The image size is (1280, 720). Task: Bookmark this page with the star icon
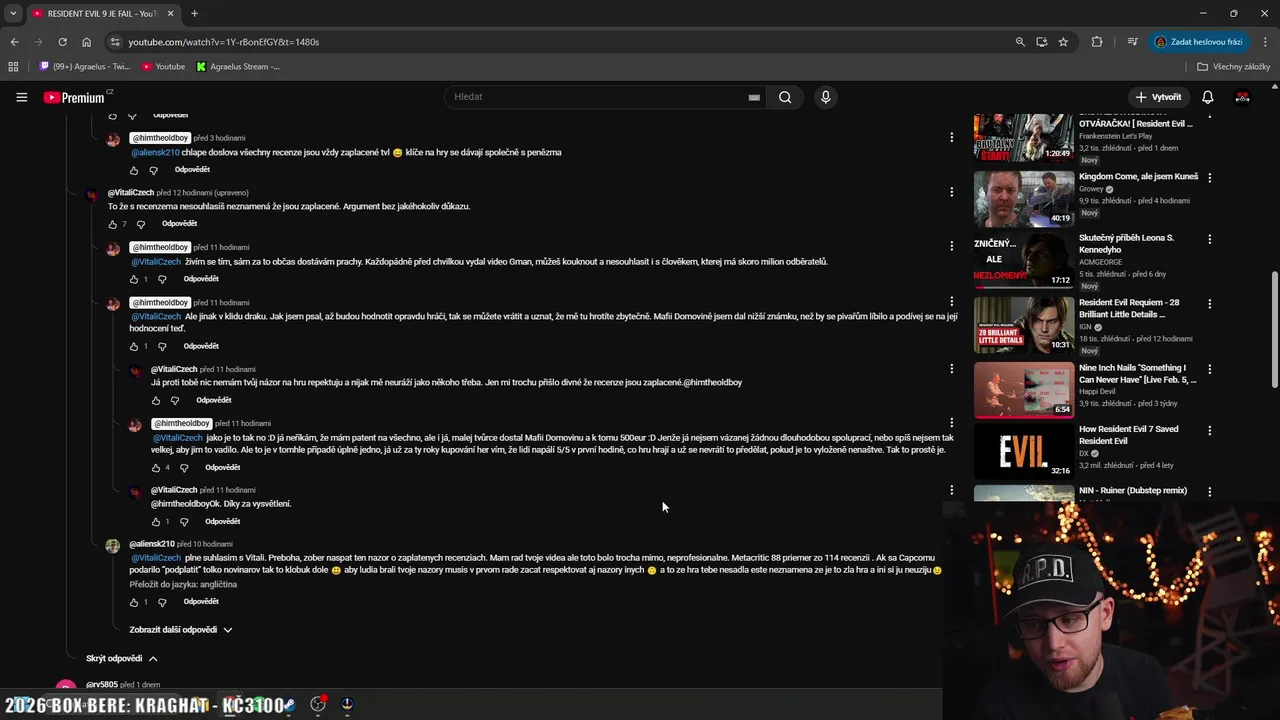point(1063,42)
